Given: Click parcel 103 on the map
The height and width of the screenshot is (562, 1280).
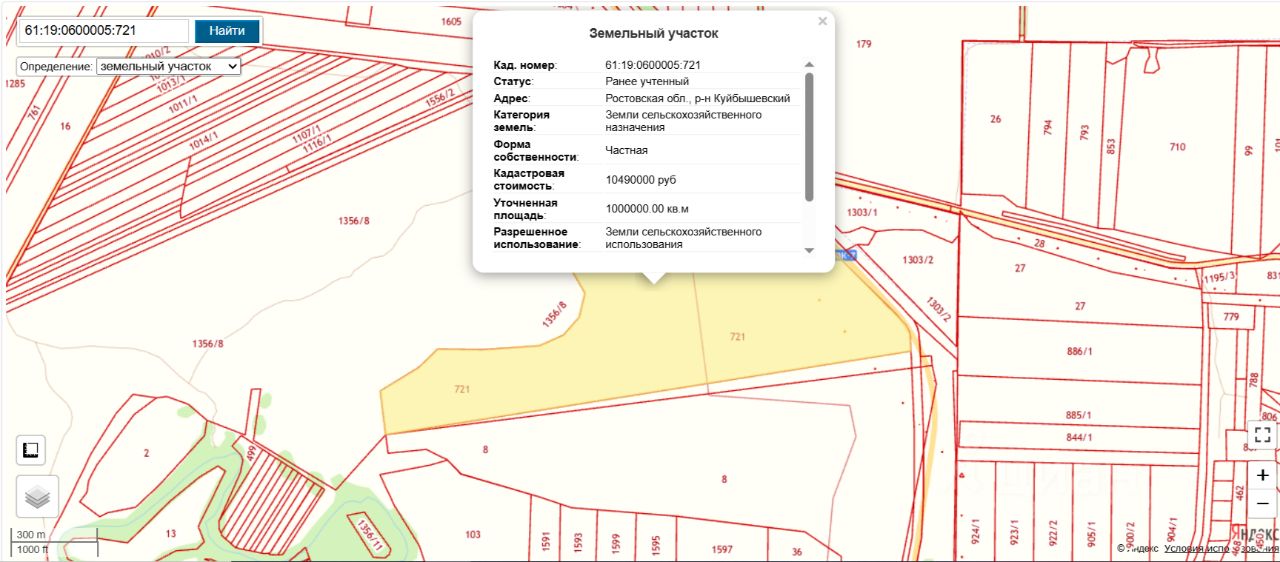Looking at the screenshot, I should (x=473, y=534).
